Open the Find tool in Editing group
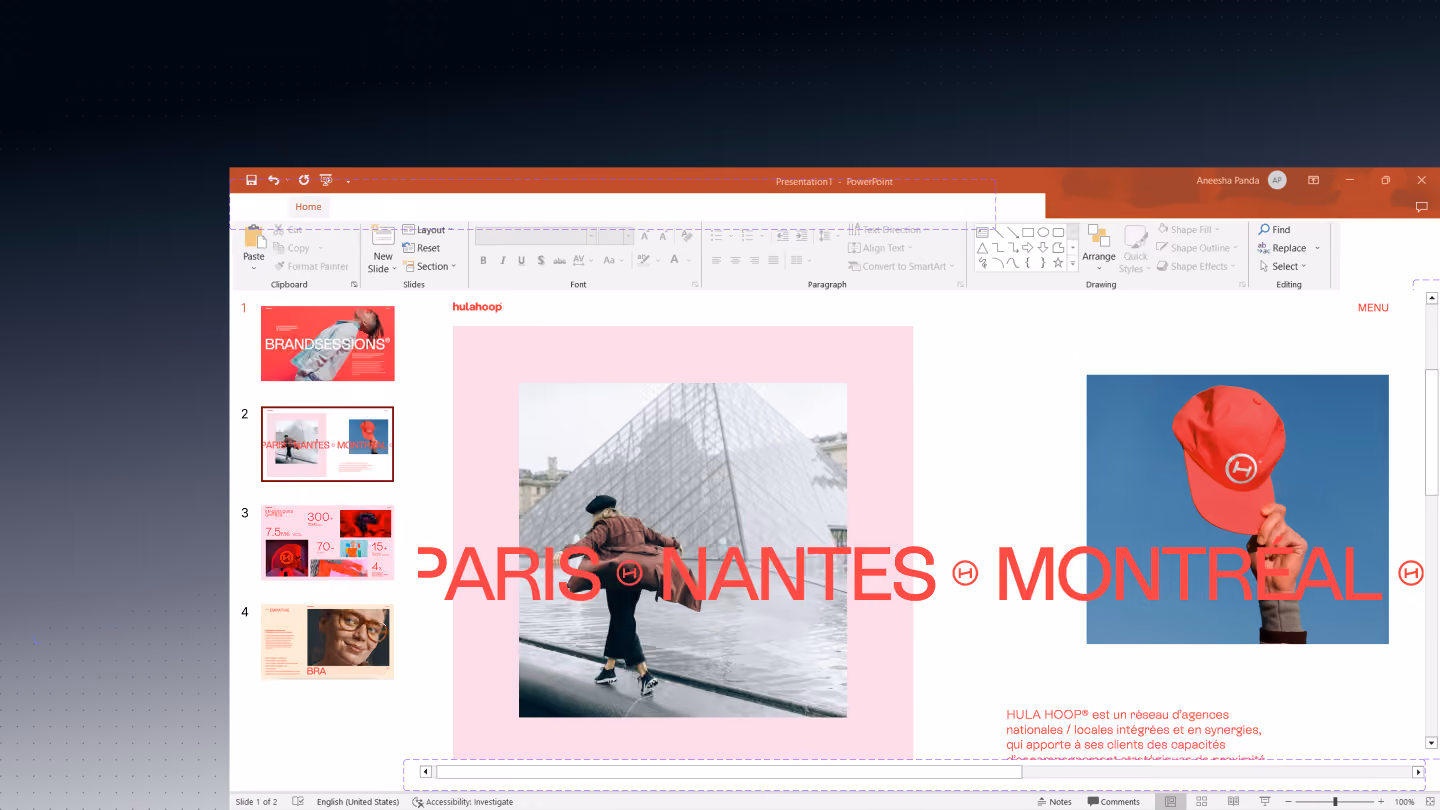1440x810 pixels. pos(1274,229)
